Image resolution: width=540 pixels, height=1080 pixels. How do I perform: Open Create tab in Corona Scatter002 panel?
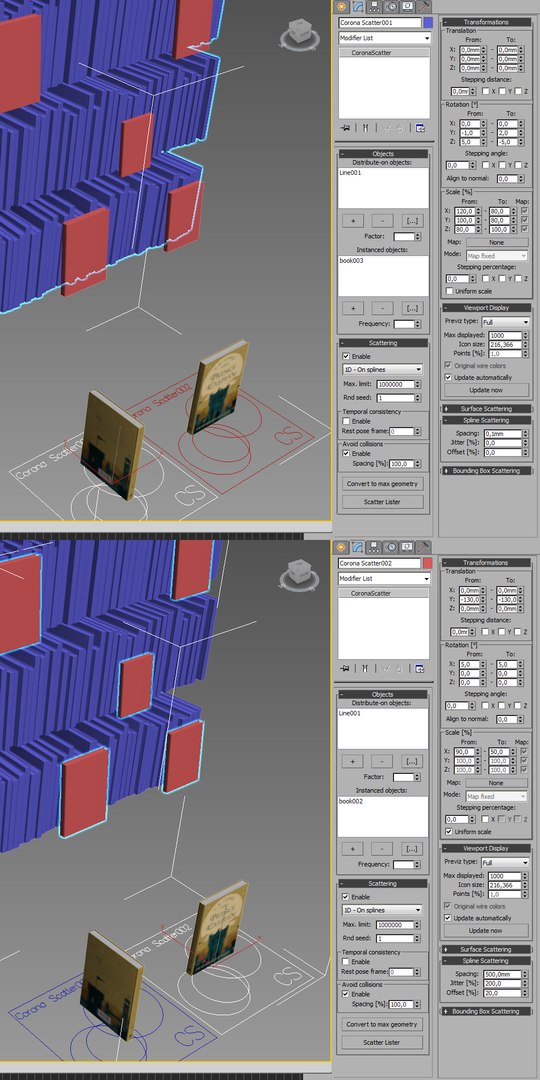[x=342, y=547]
